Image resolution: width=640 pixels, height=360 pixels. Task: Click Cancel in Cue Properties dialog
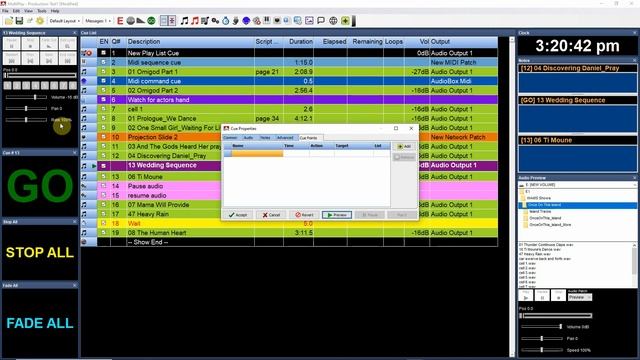(271, 215)
